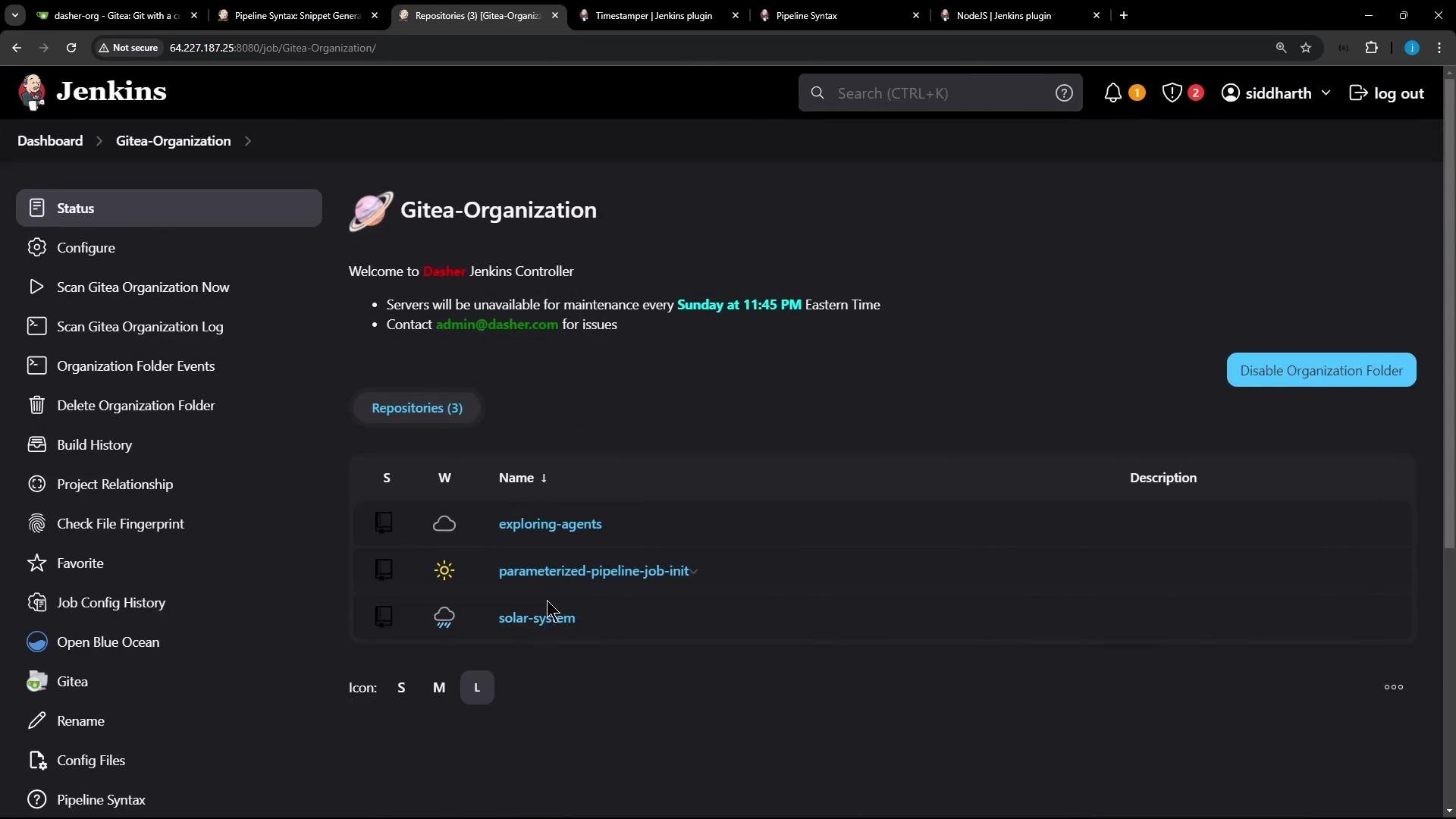The width and height of the screenshot is (1456, 819).
Task: Open the Status sidebar item
Action: [x=169, y=208]
